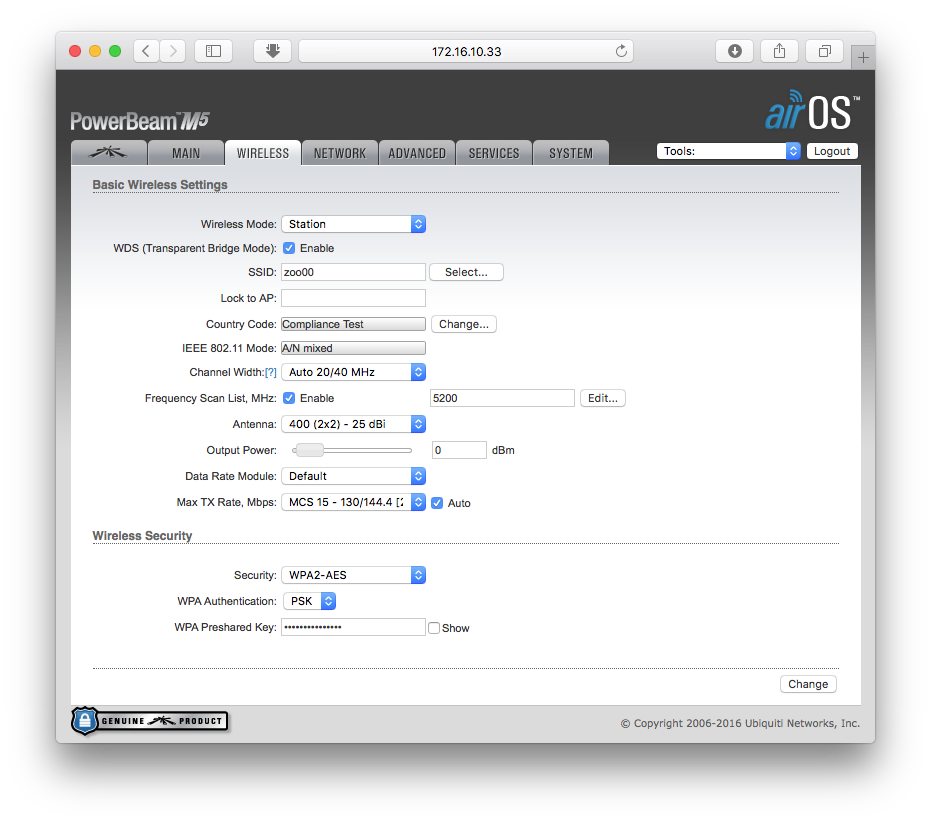
Task: Click the copyright Ubiquiti Networks text
Action: point(740,723)
